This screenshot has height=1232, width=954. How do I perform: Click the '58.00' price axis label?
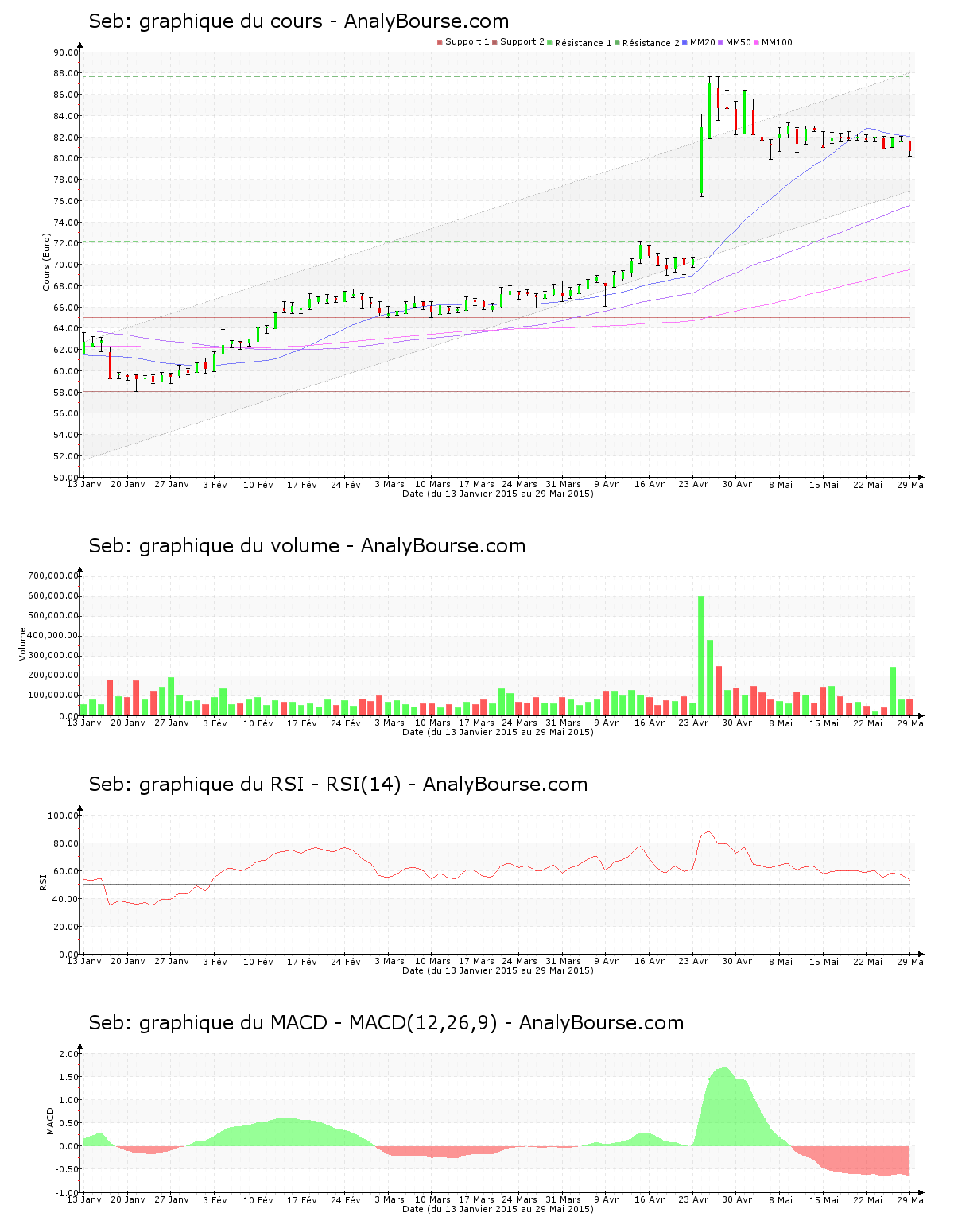pyautogui.click(x=65, y=393)
